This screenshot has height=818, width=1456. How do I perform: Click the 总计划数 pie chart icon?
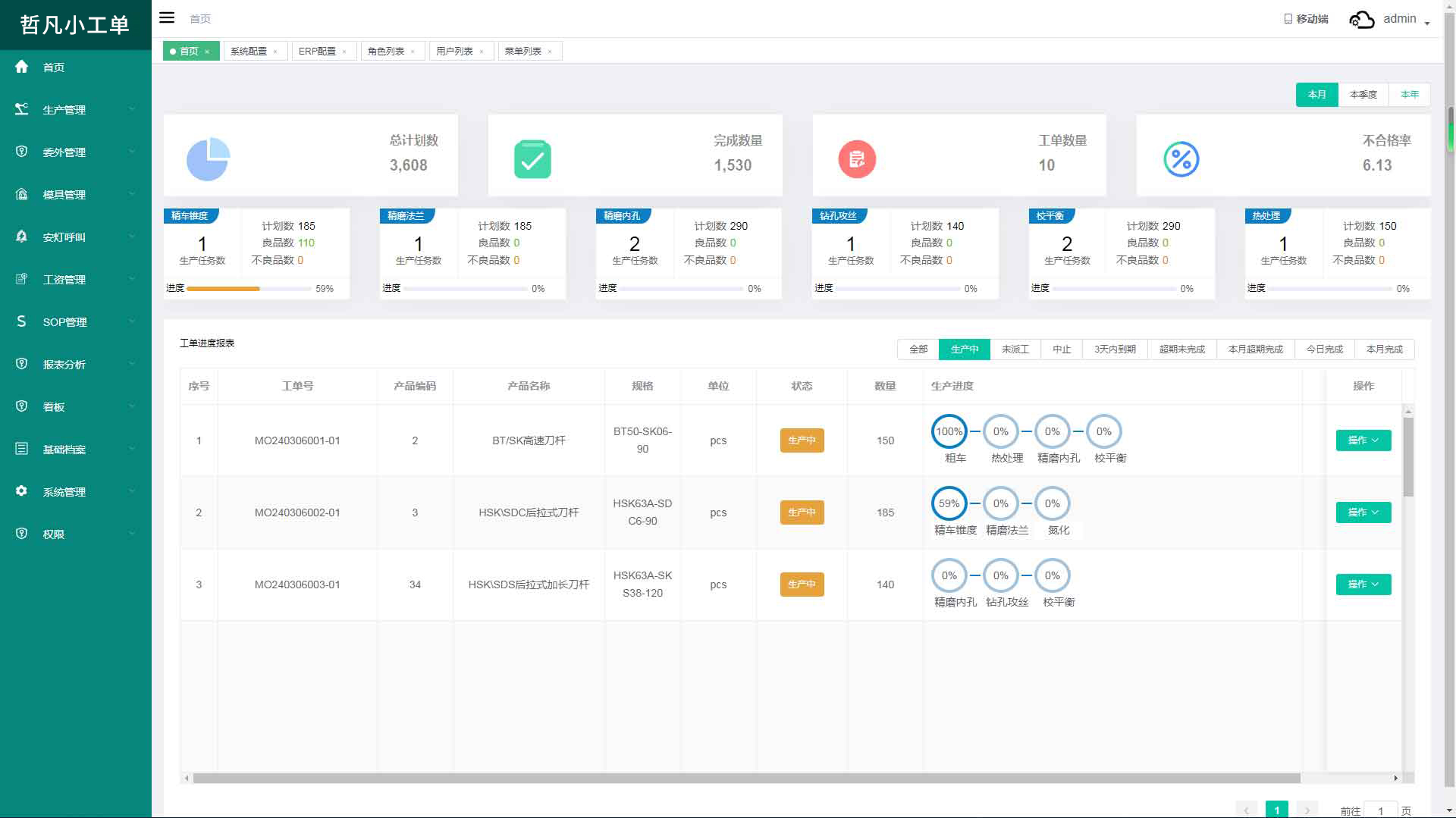click(x=208, y=159)
